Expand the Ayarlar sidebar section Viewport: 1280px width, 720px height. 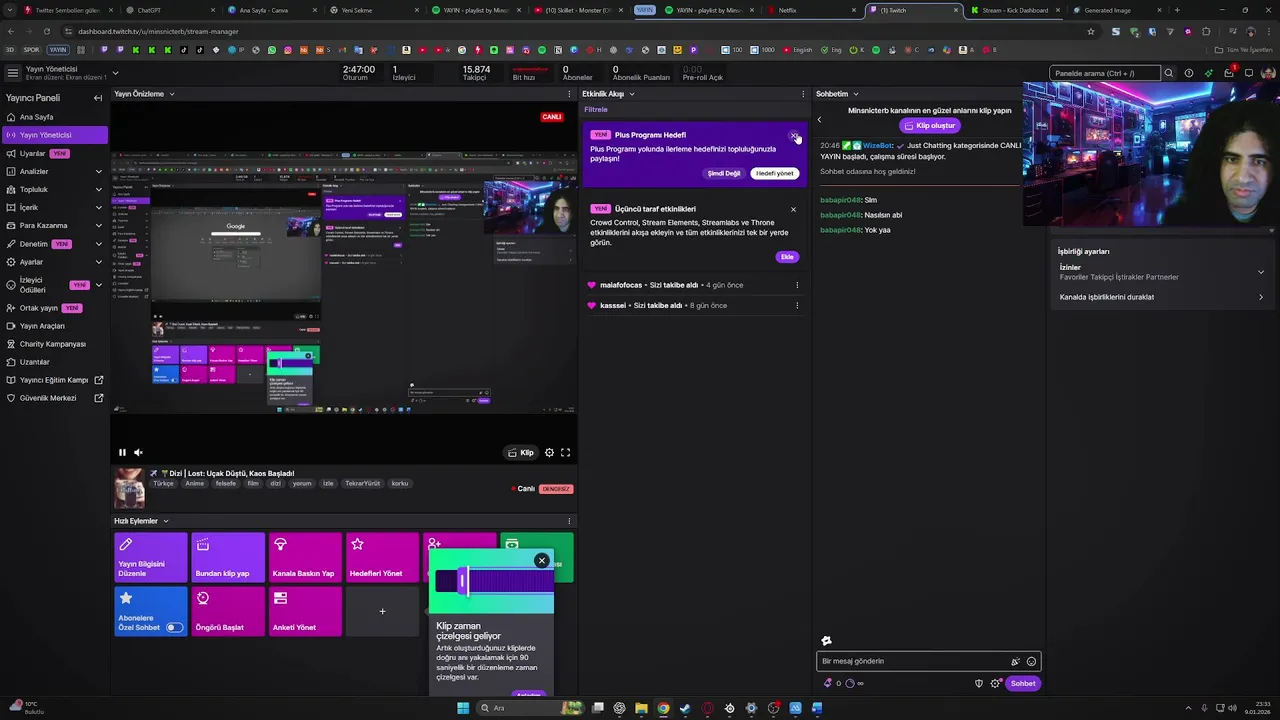tap(98, 262)
